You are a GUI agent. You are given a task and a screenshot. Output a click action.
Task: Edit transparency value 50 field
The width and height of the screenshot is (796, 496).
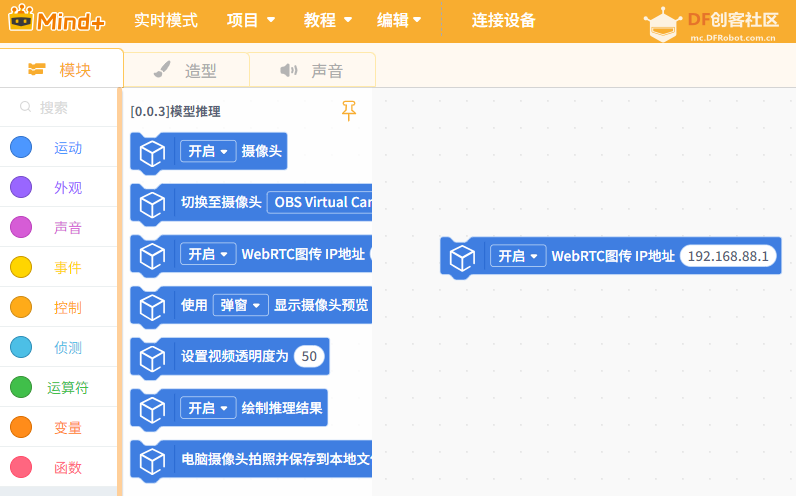click(x=309, y=356)
